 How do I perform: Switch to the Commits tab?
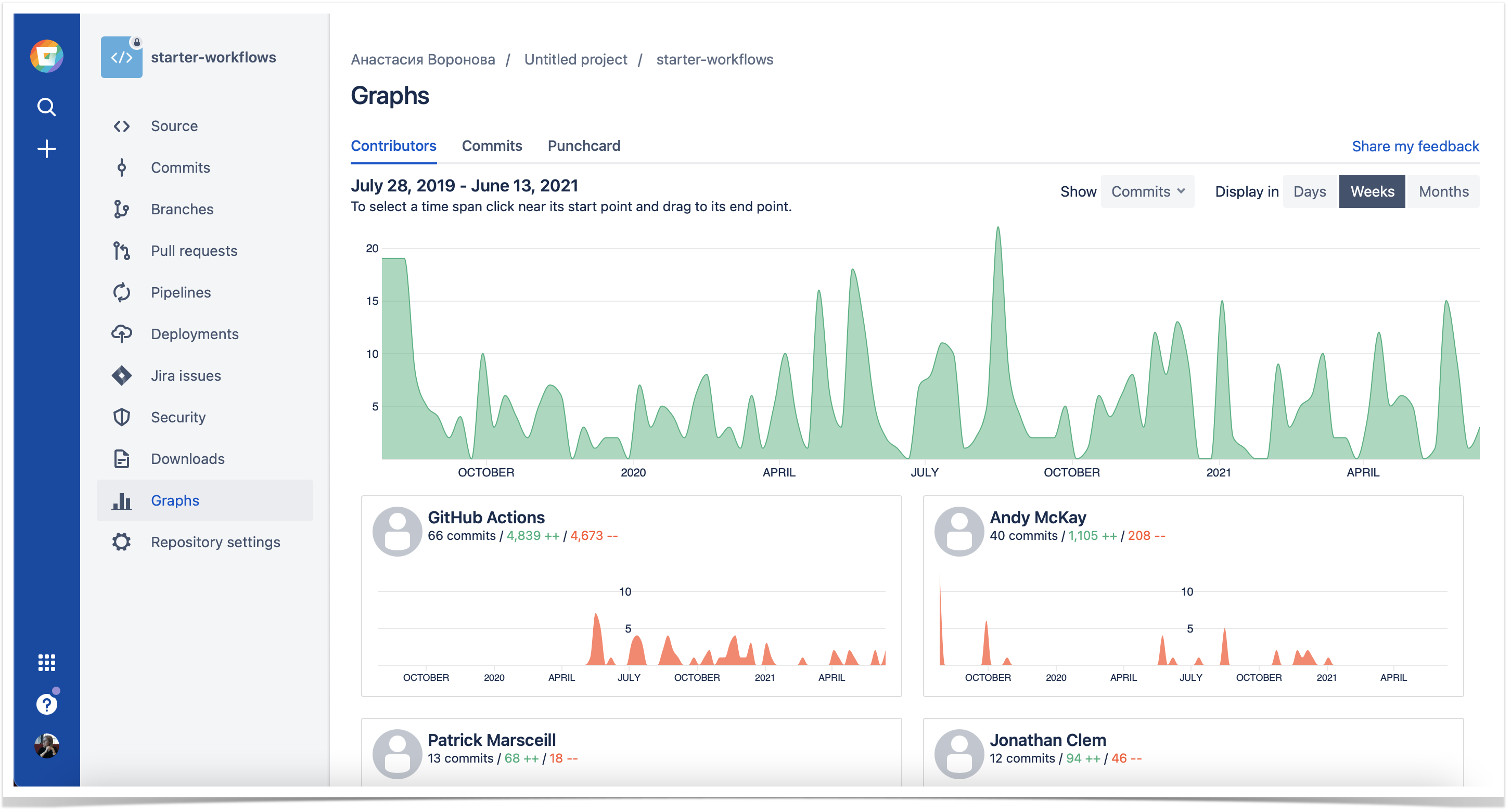491,146
